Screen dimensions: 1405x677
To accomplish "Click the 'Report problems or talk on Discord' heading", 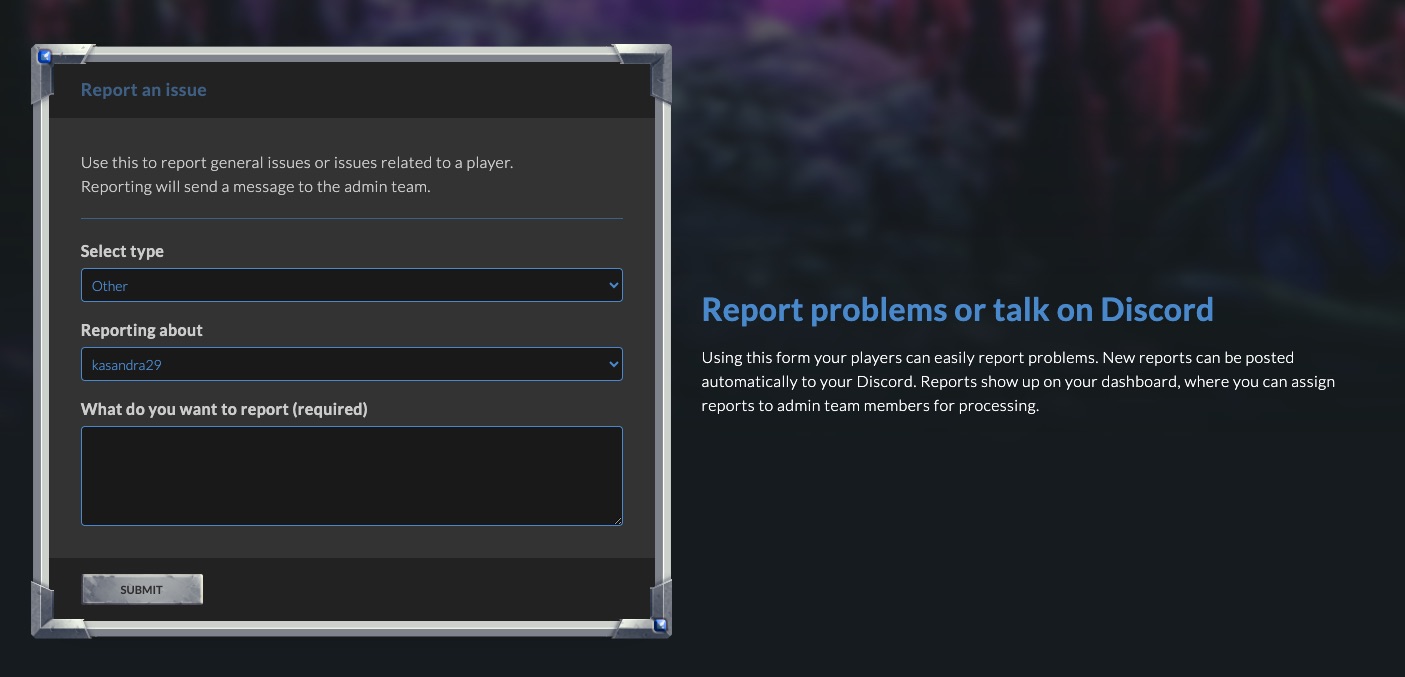I will click(958, 309).
